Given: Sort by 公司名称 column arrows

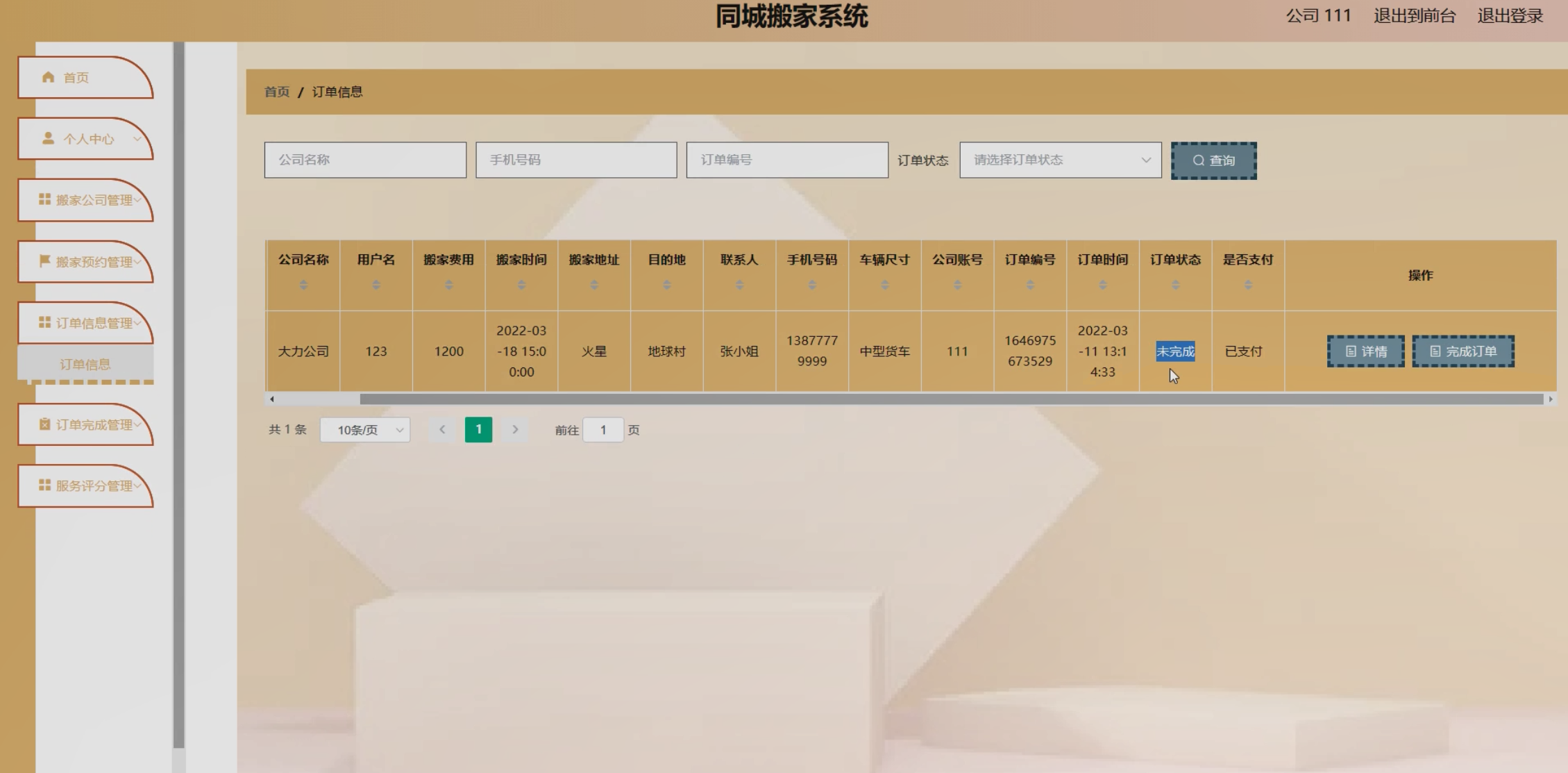Looking at the screenshot, I should click(303, 285).
